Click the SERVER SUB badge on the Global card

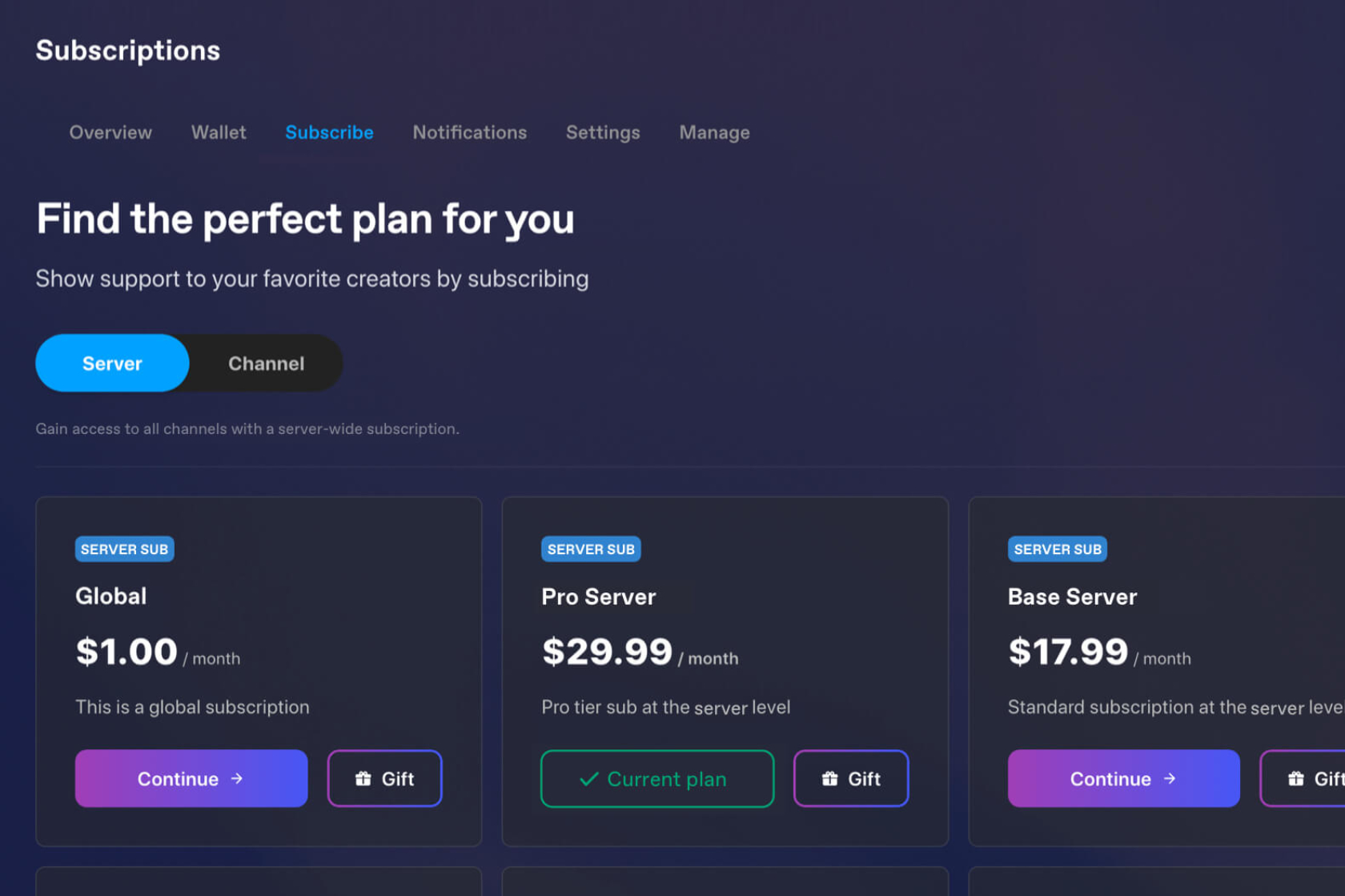[x=125, y=549]
